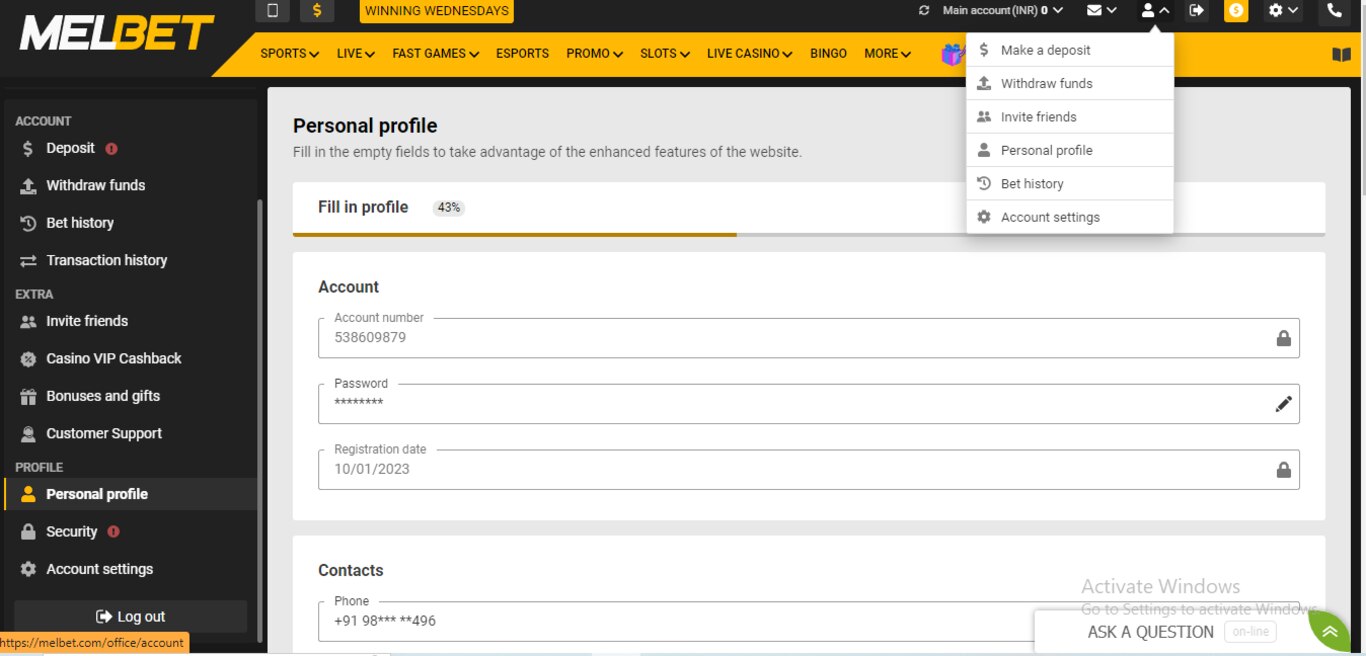Click the mobile phone app icon in top bar

(272, 11)
